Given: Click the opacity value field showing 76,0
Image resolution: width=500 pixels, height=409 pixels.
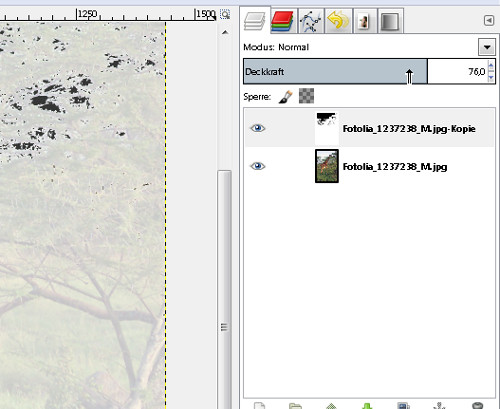Looking at the screenshot, I should 457,71.
